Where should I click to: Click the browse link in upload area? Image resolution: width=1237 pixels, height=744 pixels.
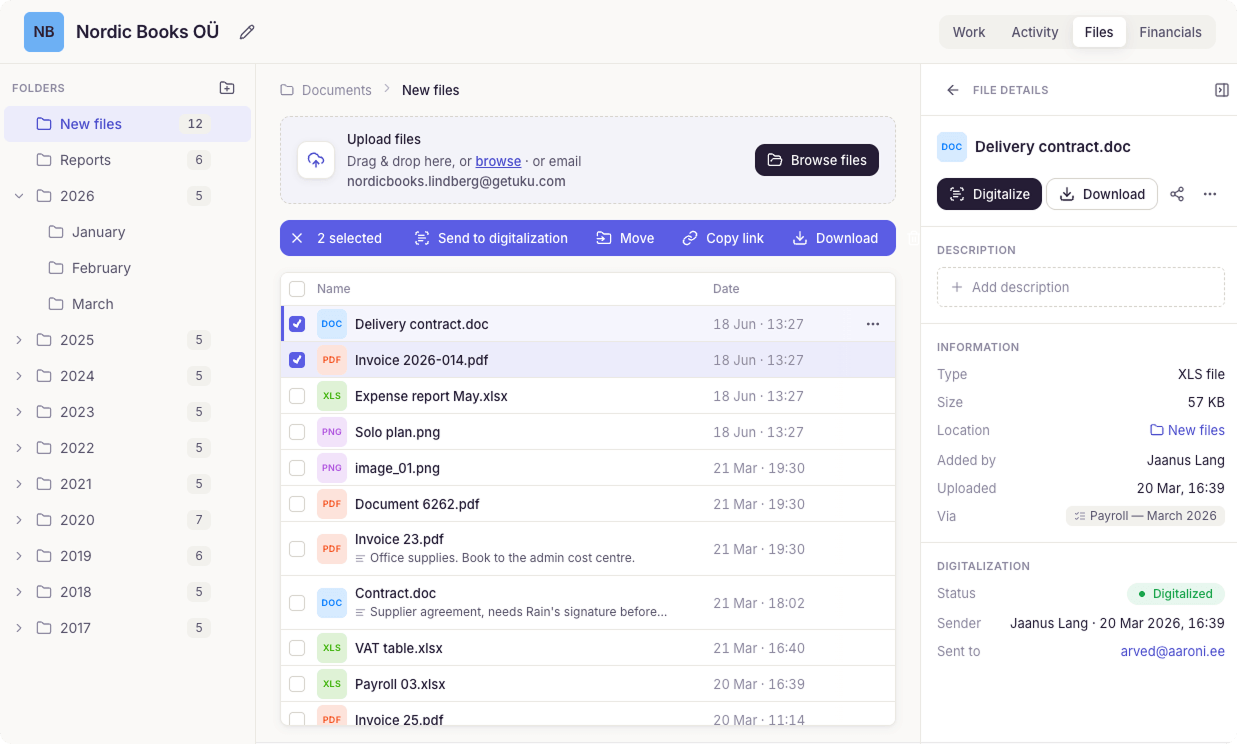click(498, 161)
